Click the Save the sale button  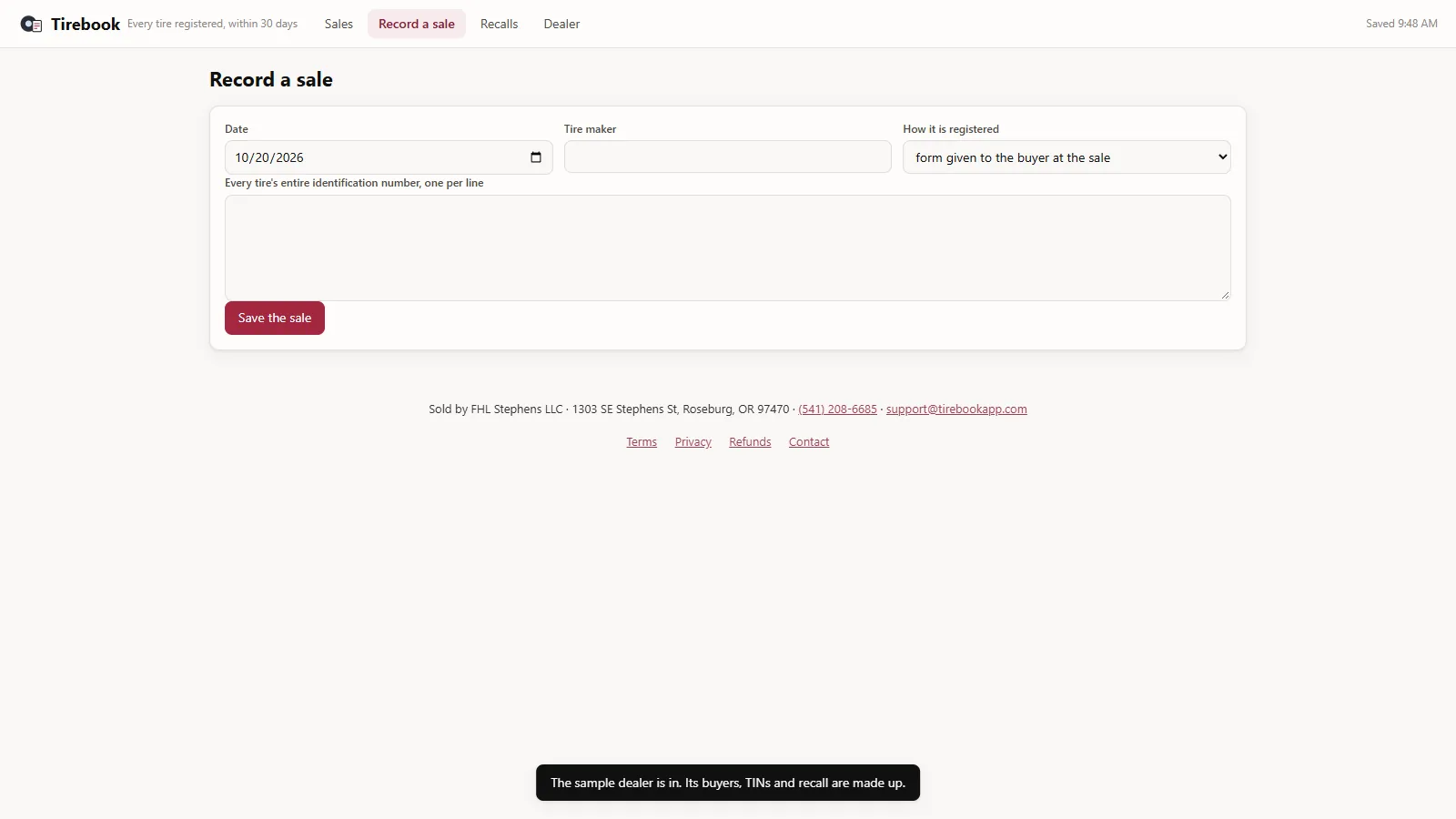(275, 318)
